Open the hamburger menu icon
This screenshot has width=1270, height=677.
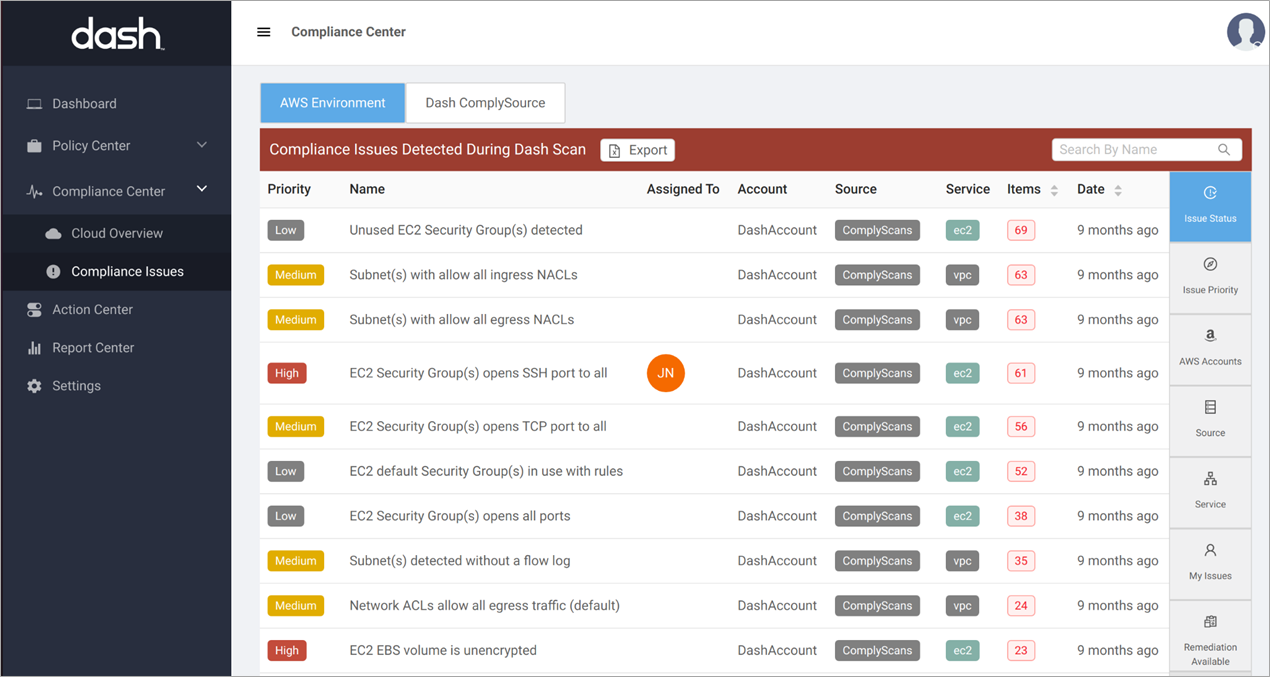[264, 32]
